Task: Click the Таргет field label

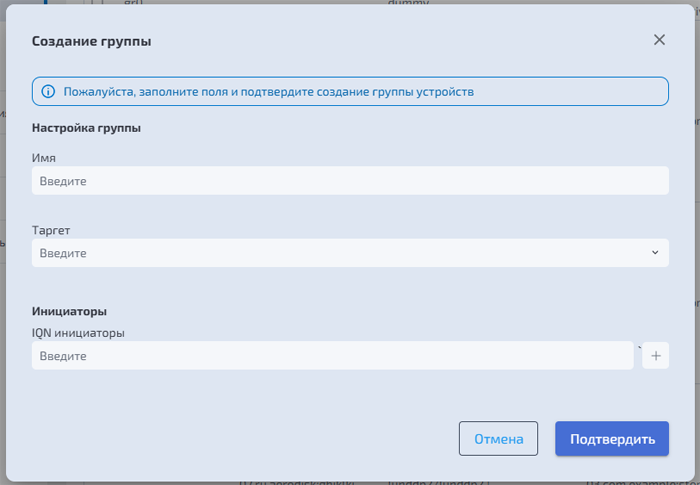Action: pos(51,230)
